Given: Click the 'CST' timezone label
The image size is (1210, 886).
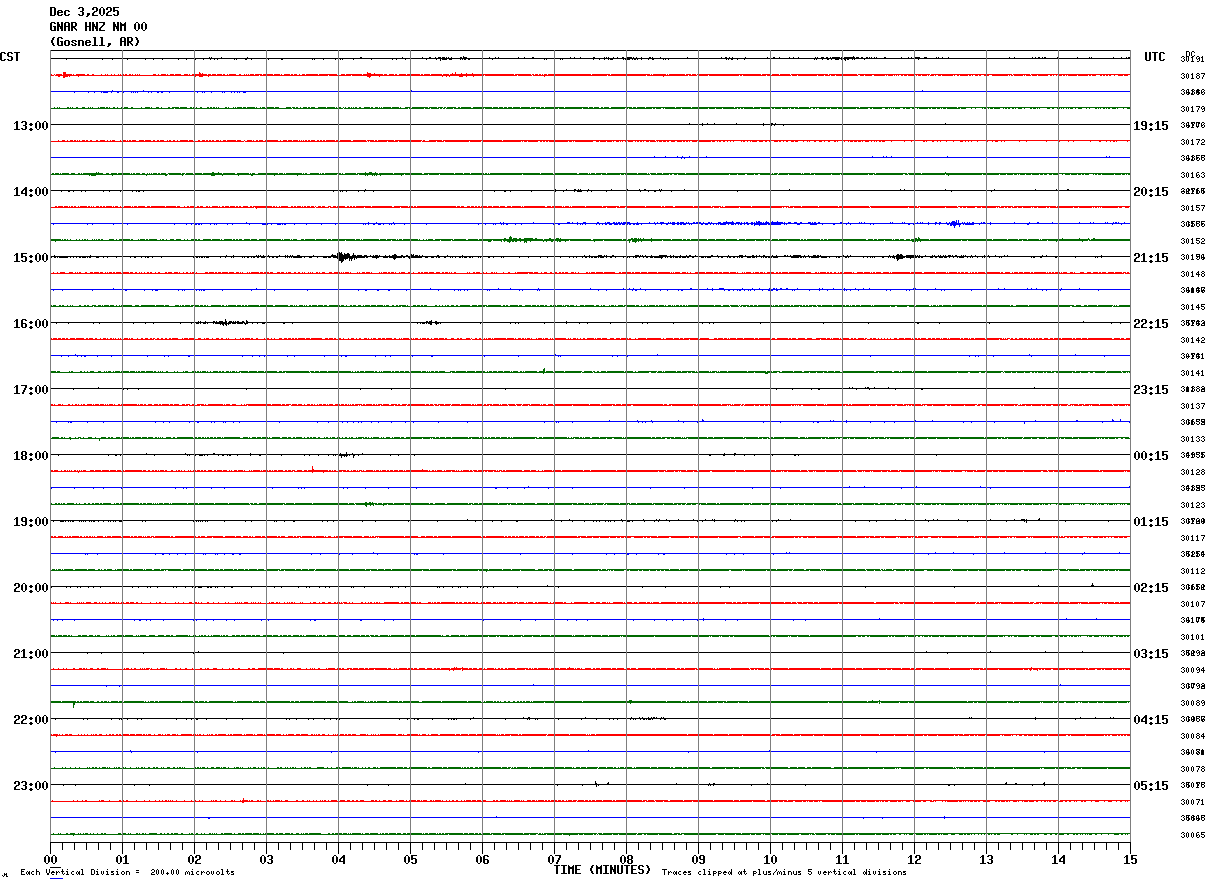Looking at the screenshot, I should point(10,57).
